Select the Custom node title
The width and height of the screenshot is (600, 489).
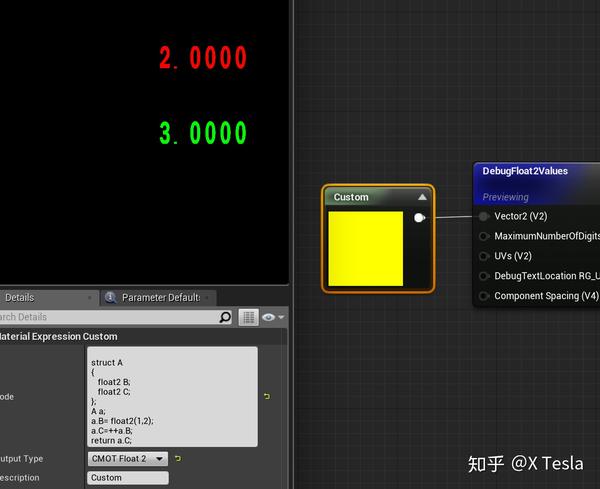pyautogui.click(x=351, y=197)
